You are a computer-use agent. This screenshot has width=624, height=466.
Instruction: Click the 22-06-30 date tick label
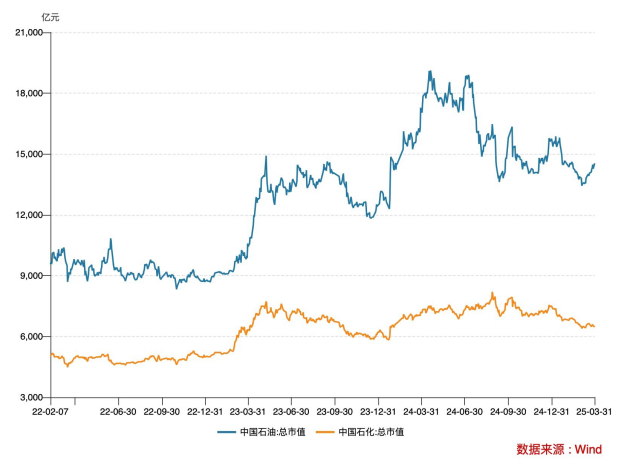pos(119,411)
